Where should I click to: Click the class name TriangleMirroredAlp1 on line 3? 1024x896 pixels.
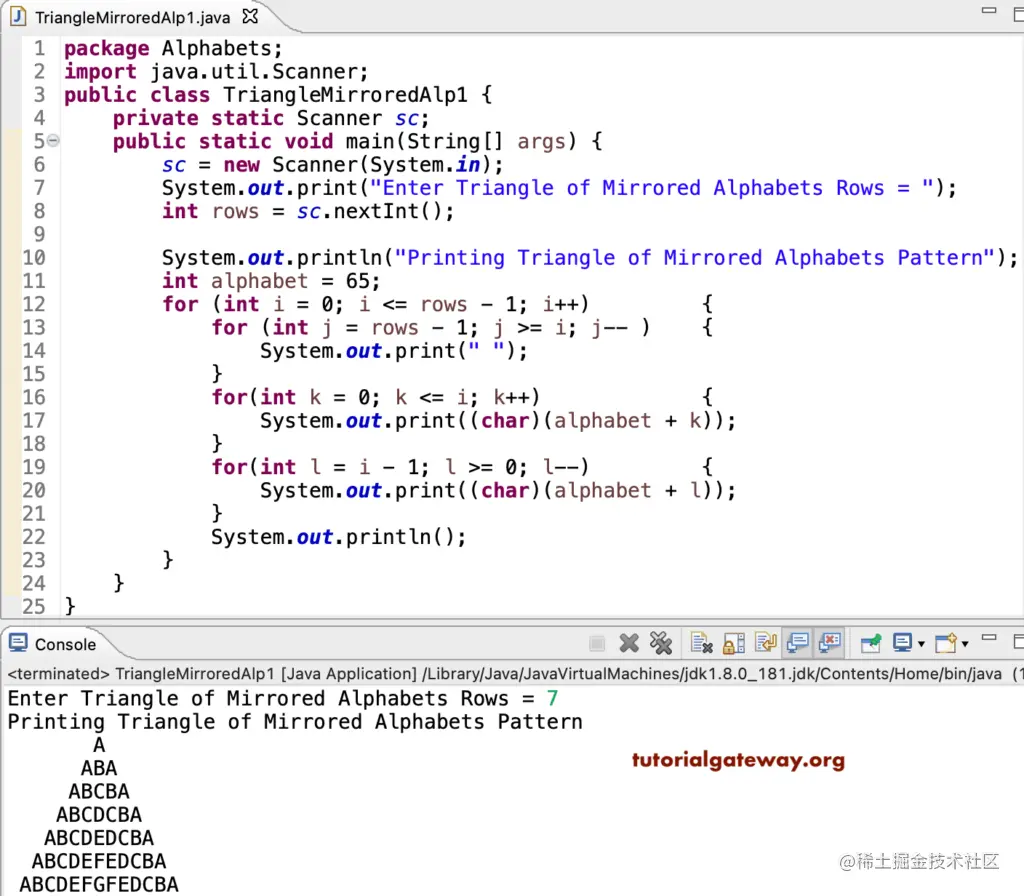click(345, 95)
